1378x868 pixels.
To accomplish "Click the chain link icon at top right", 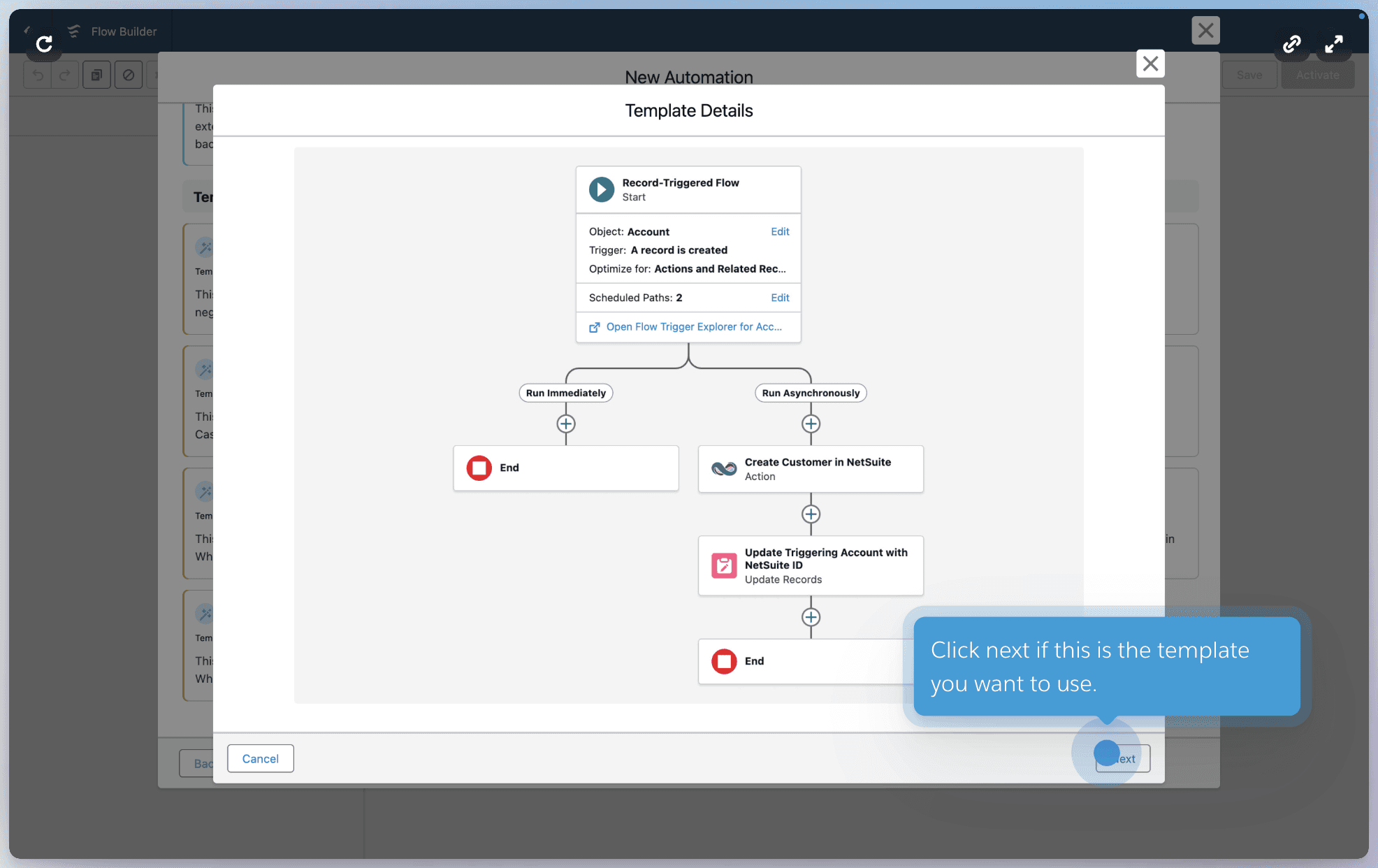I will pos(1291,44).
